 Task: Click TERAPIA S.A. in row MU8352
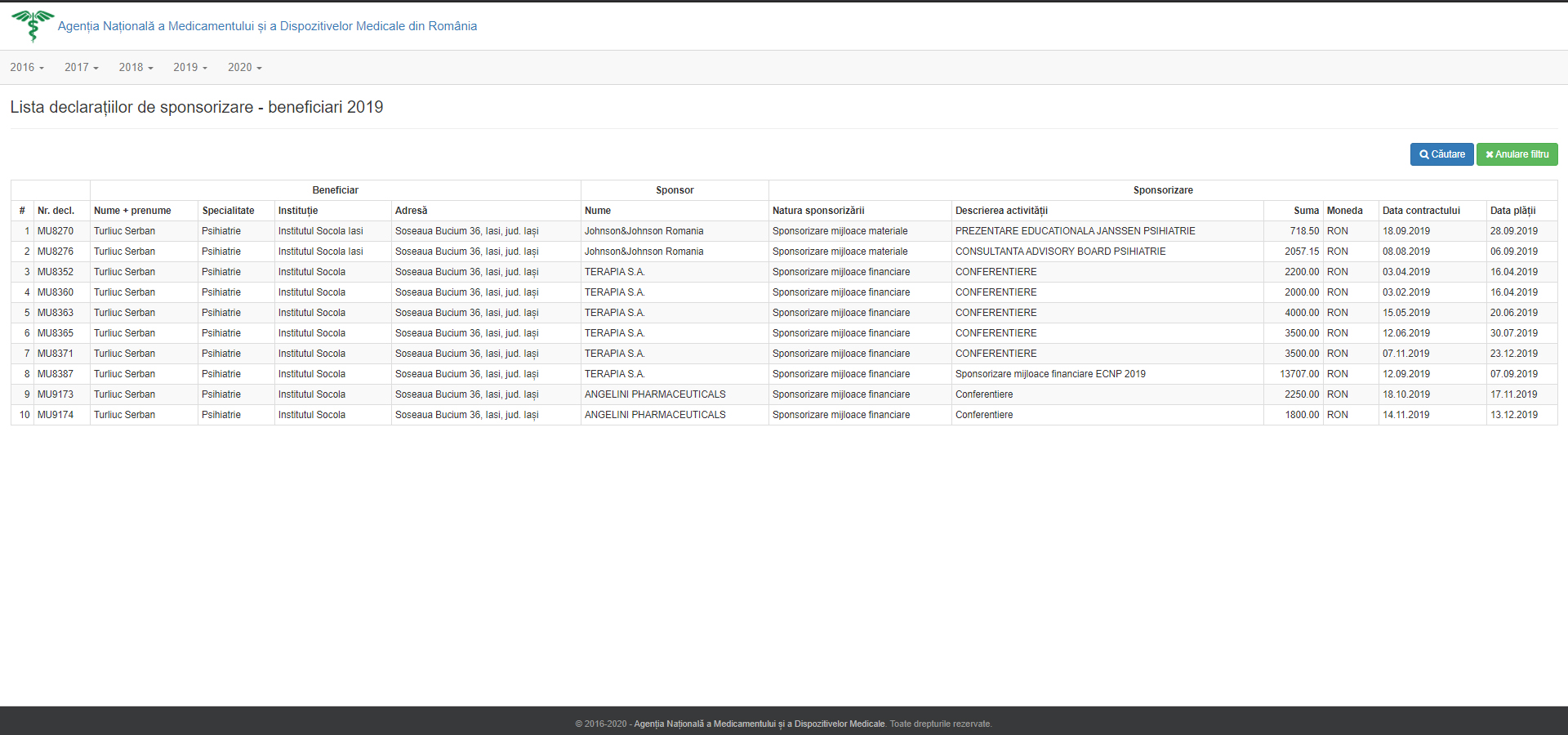click(615, 272)
